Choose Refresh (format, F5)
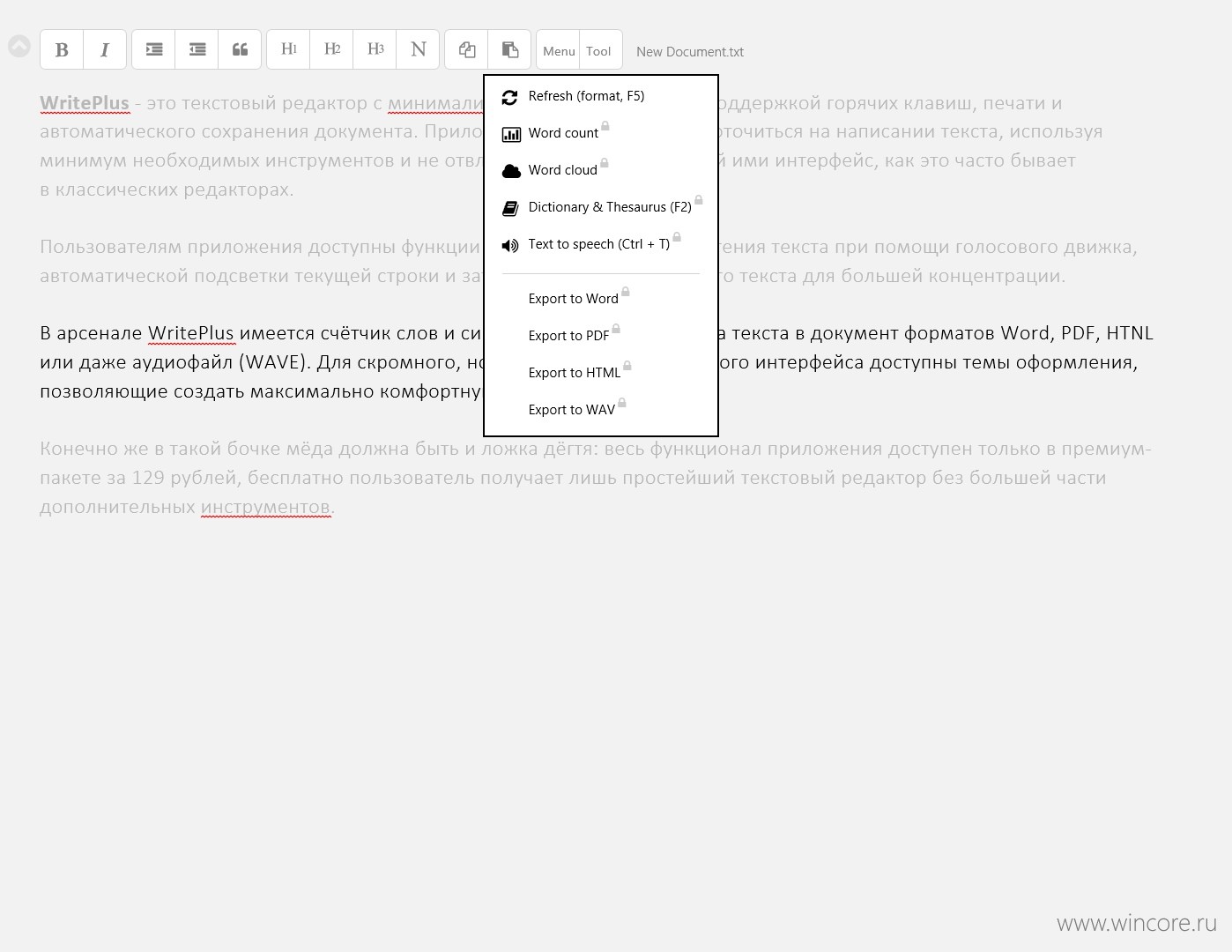 click(x=601, y=96)
